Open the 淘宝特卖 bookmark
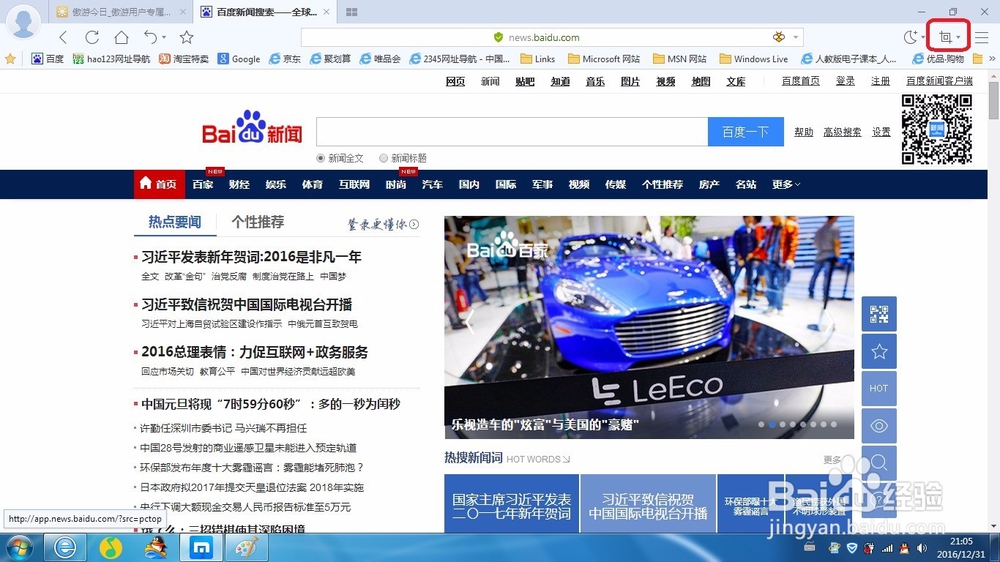 pyautogui.click(x=184, y=59)
